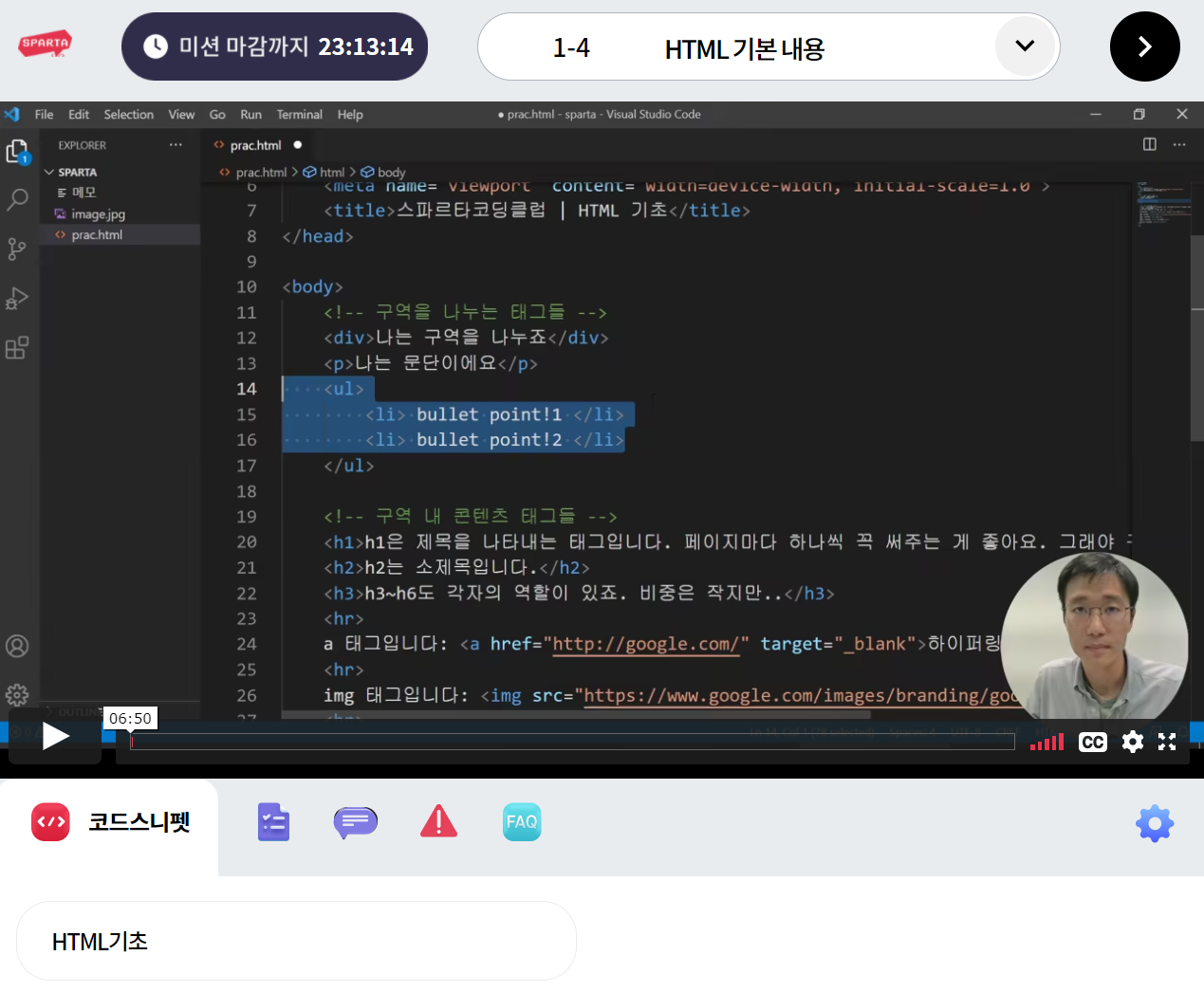Click the lesson title HTML 기본 내용
The height and width of the screenshot is (992, 1204).
745,48
